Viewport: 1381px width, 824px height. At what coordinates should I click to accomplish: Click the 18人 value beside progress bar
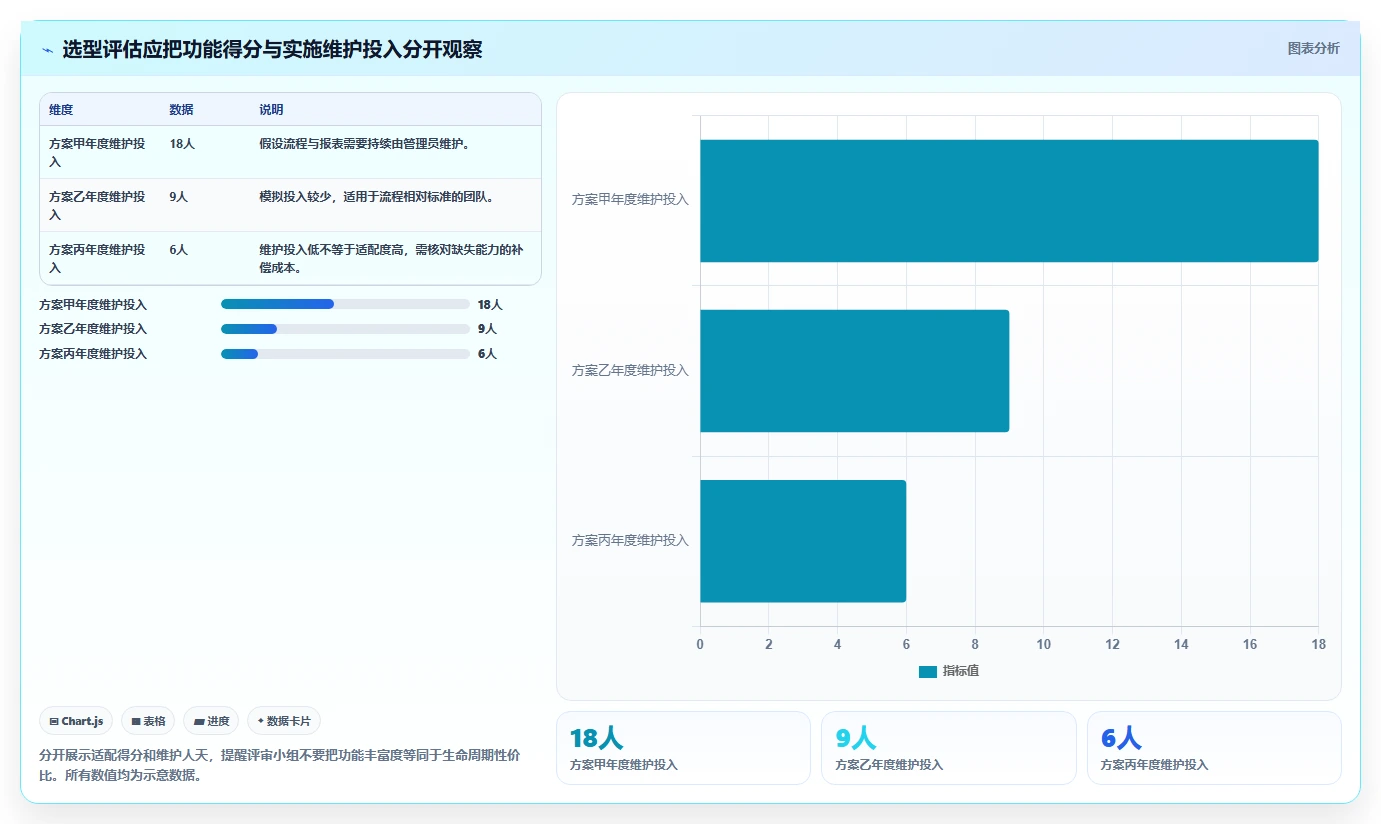(x=490, y=304)
